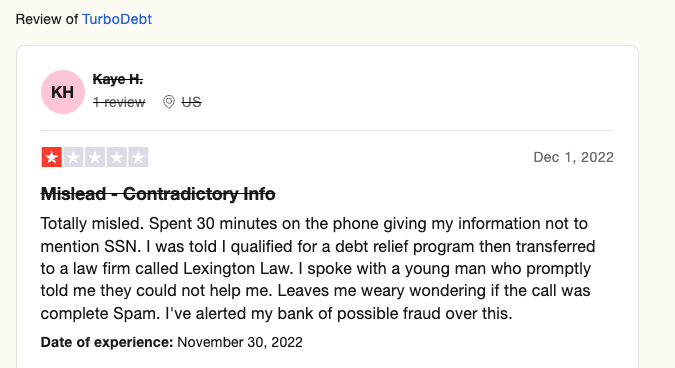Click the fifth grey rating star

tap(138, 157)
